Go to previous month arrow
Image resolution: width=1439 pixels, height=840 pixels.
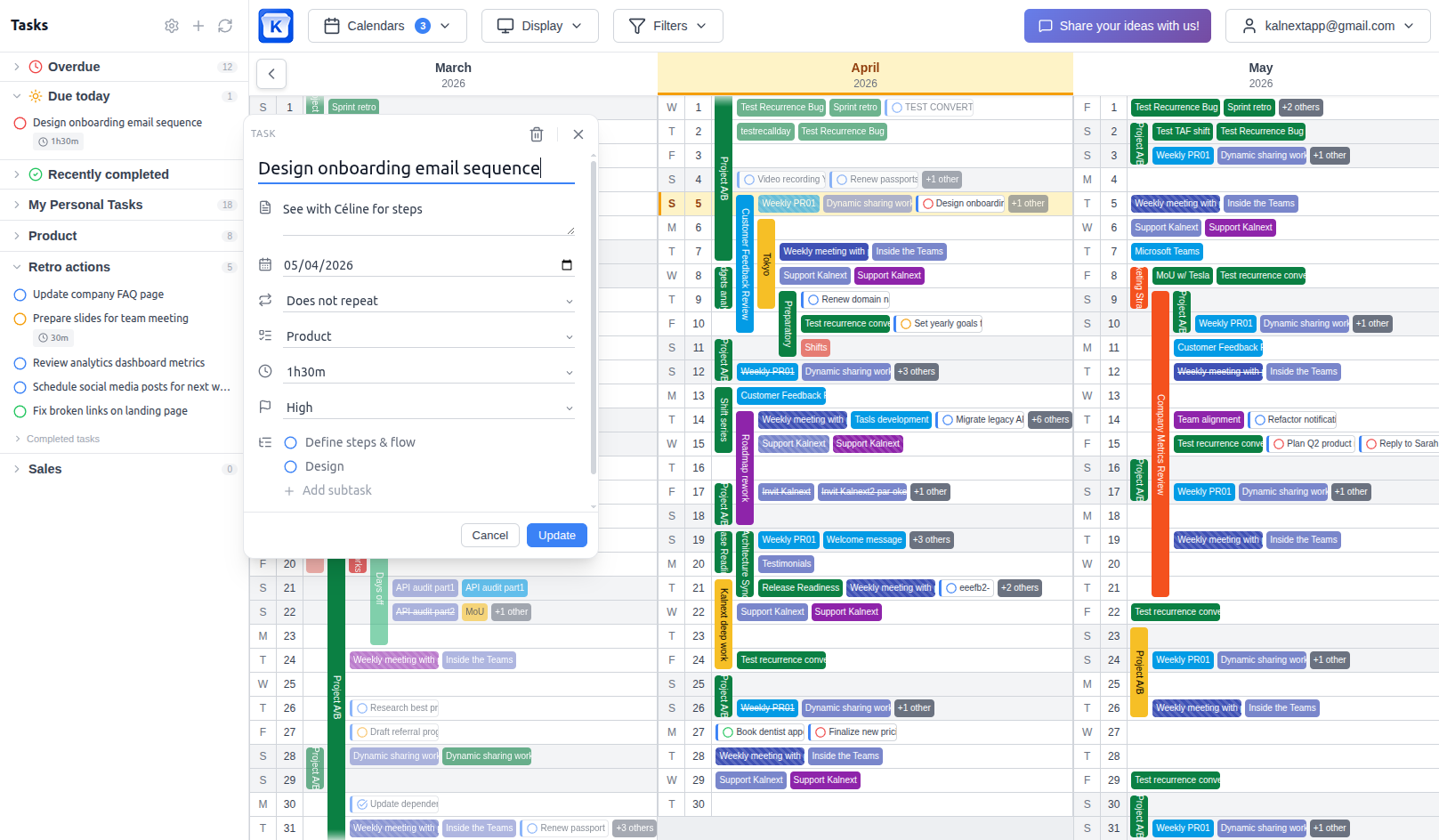[x=271, y=74]
